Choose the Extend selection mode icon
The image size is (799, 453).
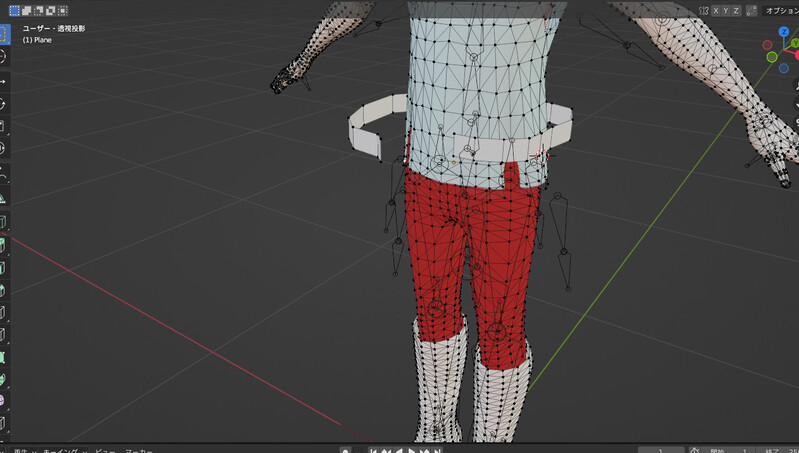[26, 10]
